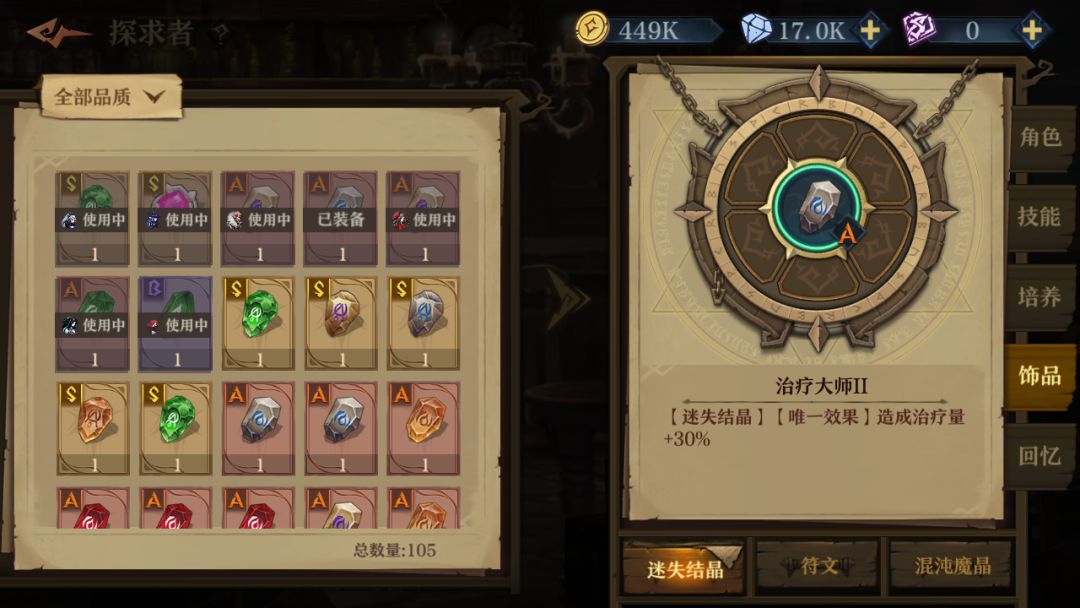Select the equipped crystal in the amulet center

click(x=819, y=207)
